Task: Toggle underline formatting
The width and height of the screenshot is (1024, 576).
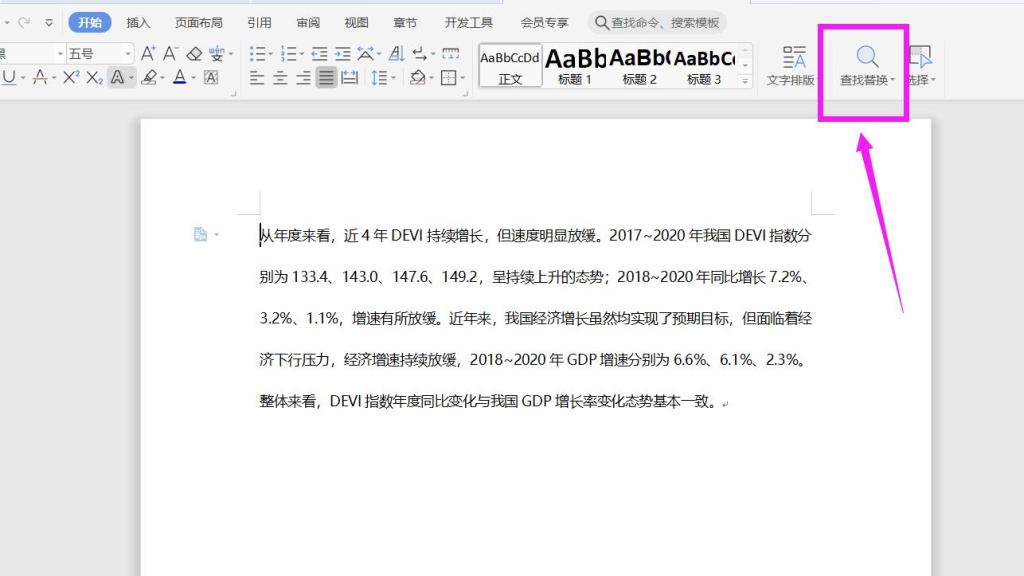Action: tap(8, 78)
